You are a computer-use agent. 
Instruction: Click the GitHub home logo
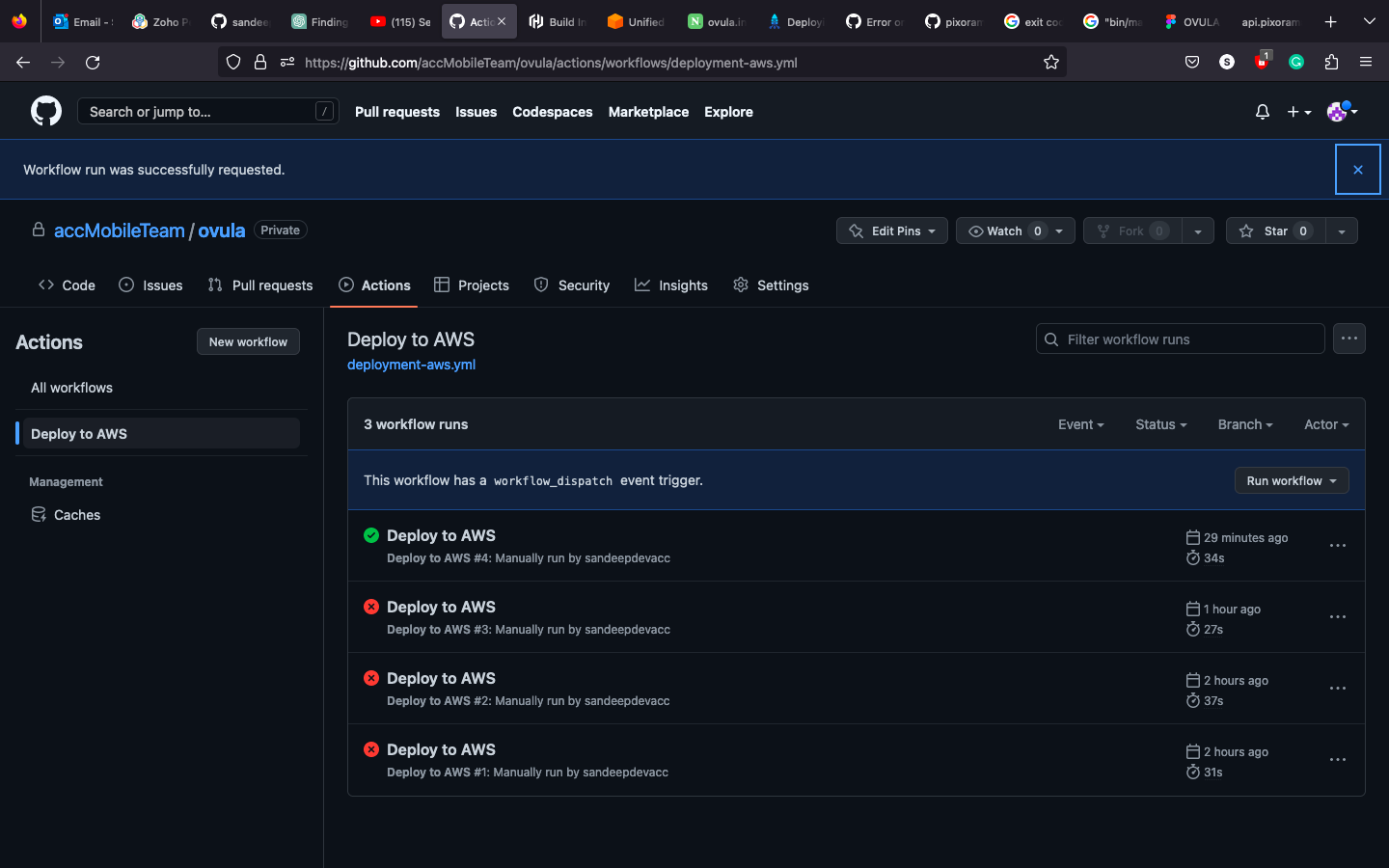click(x=45, y=110)
